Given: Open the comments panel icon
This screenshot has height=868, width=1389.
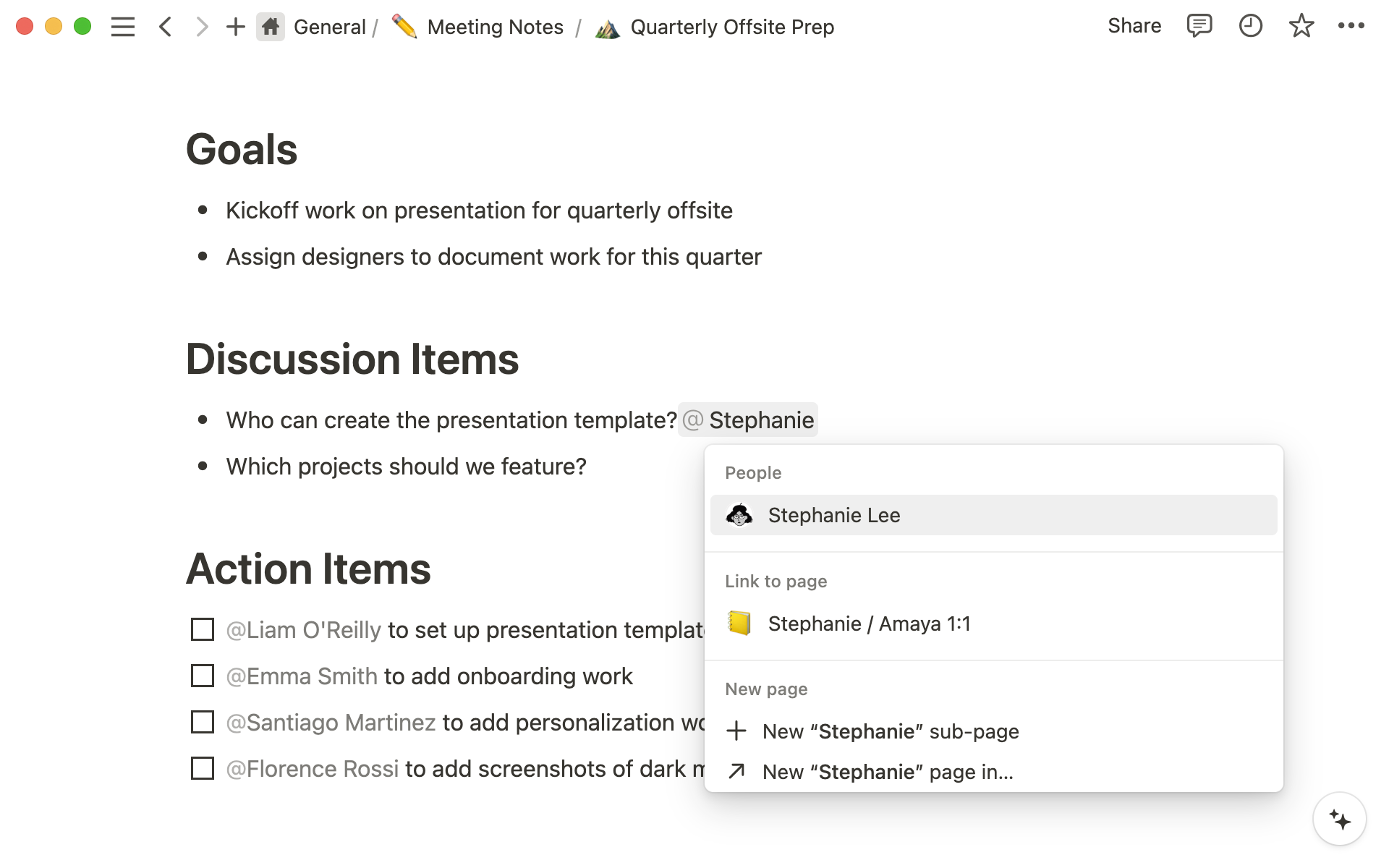Looking at the screenshot, I should pos(1197,27).
